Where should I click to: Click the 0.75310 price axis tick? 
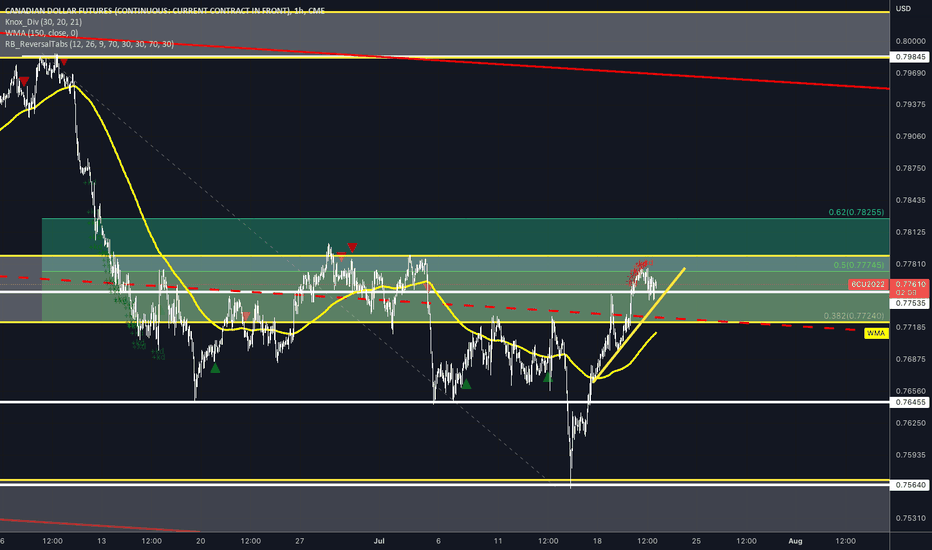point(911,518)
